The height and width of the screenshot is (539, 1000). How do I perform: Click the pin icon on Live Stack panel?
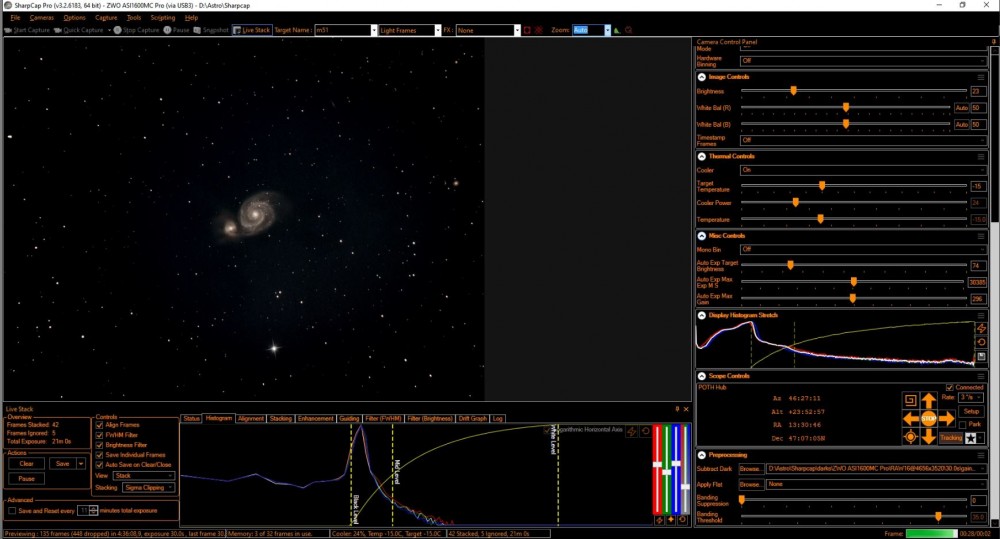[x=677, y=409]
